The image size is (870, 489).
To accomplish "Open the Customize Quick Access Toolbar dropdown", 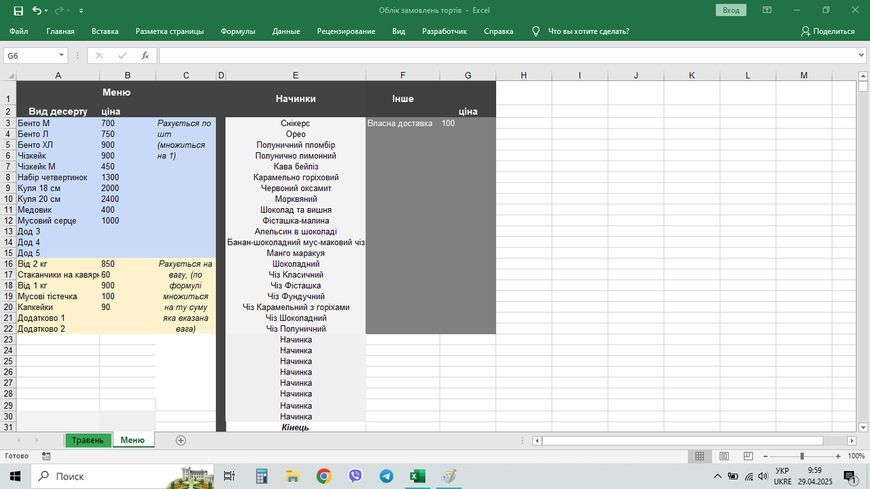I will coord(81,11).
